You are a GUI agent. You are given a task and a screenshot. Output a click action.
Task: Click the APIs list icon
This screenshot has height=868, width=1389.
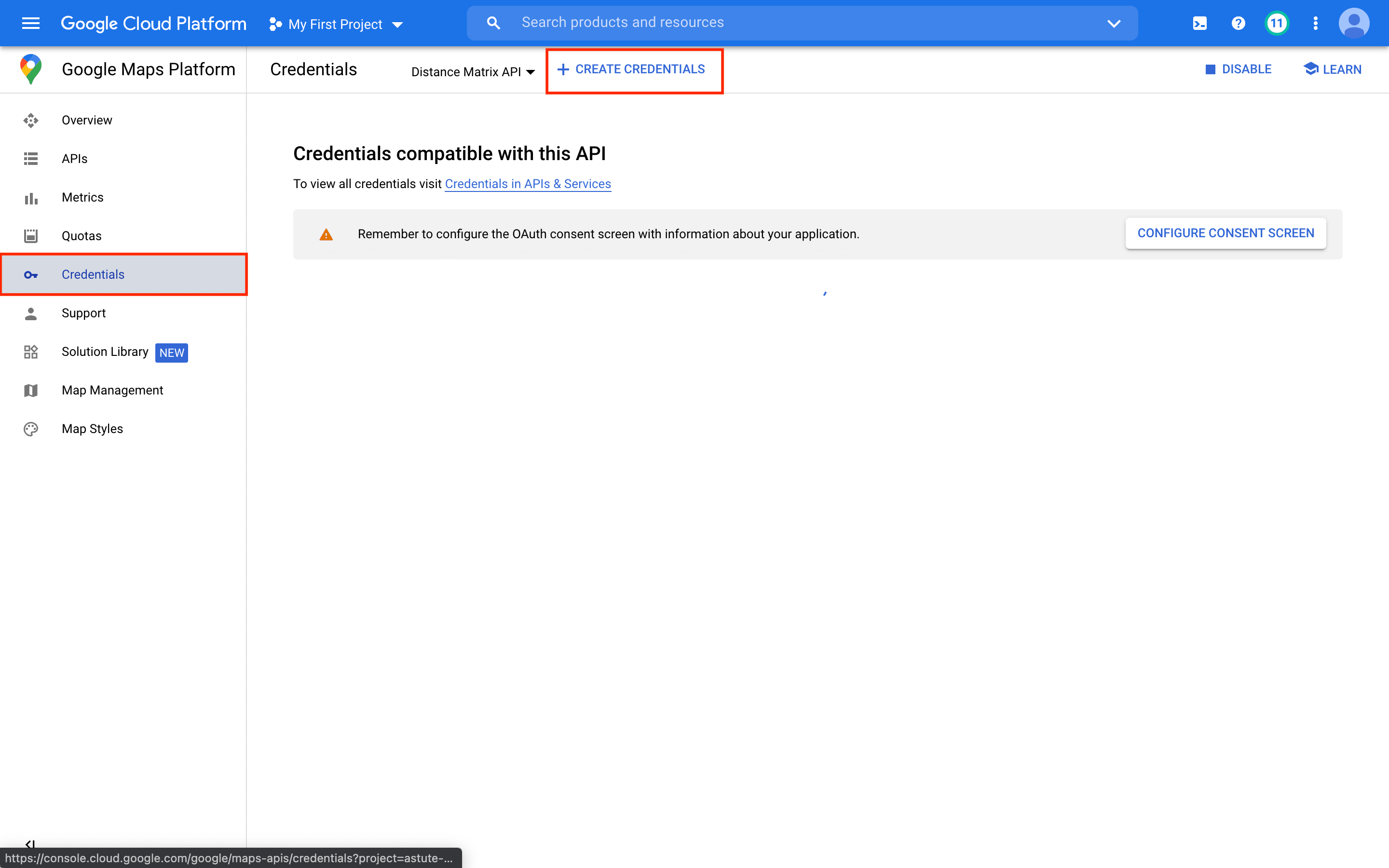coord(31,159)
